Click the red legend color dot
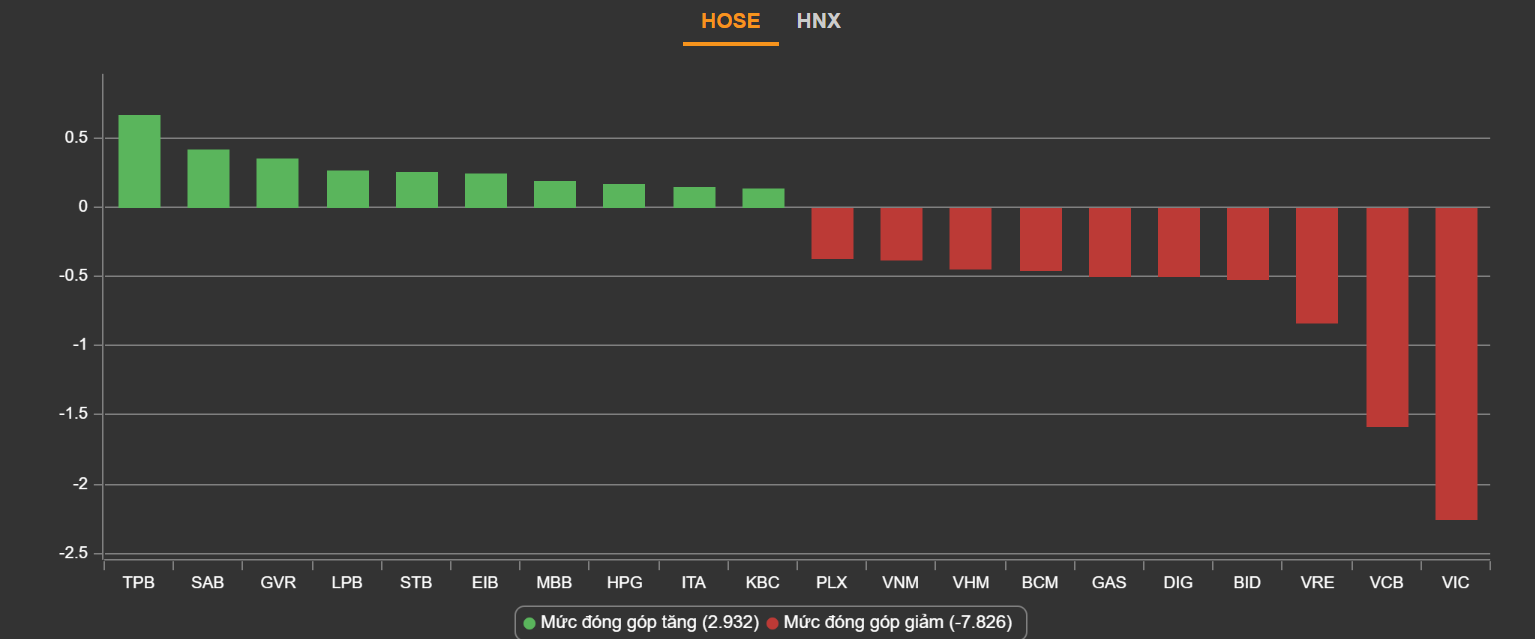Viewport: 1535px width, 639px height. tap(772, 623)
